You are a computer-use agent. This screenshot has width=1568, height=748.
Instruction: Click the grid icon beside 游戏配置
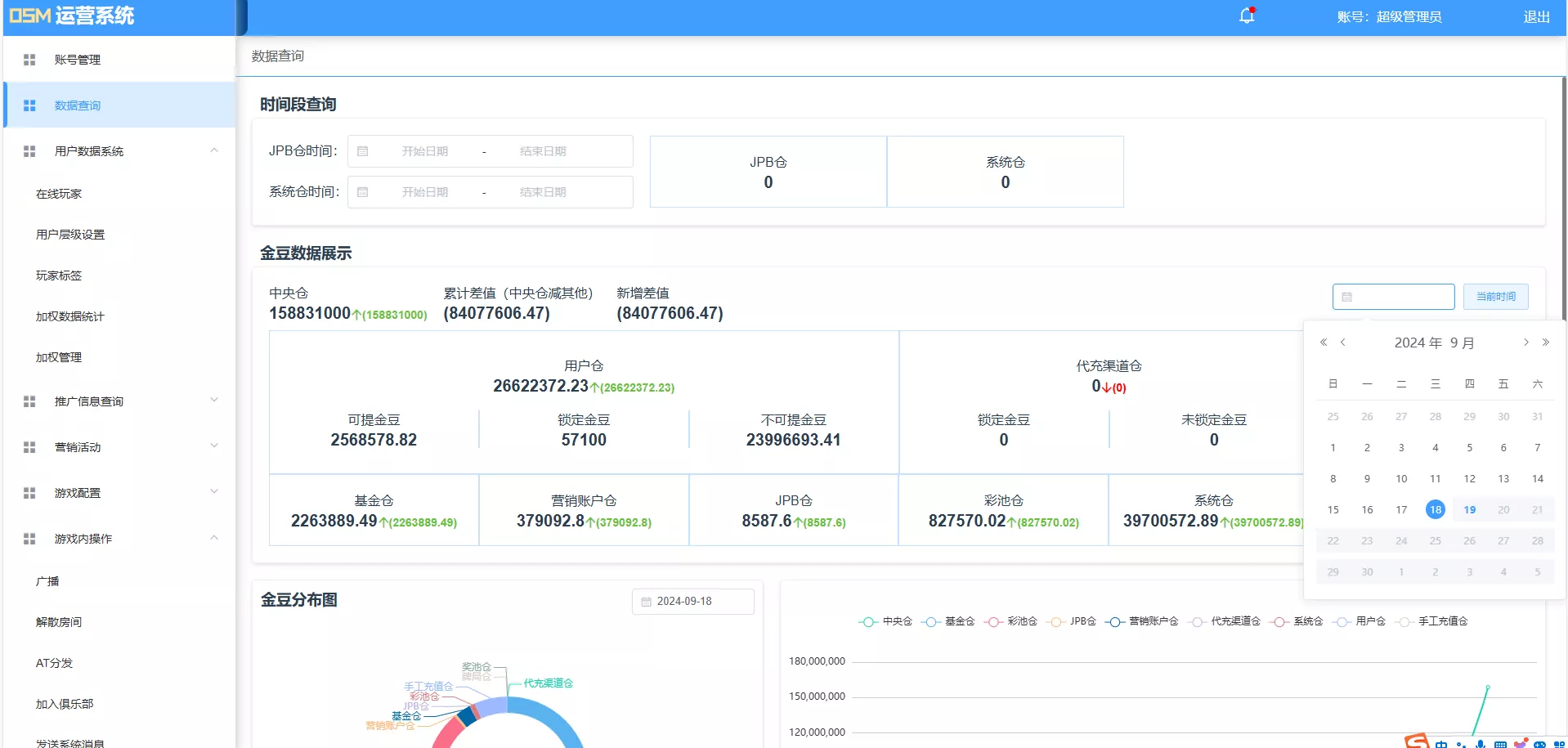point(29,492)
